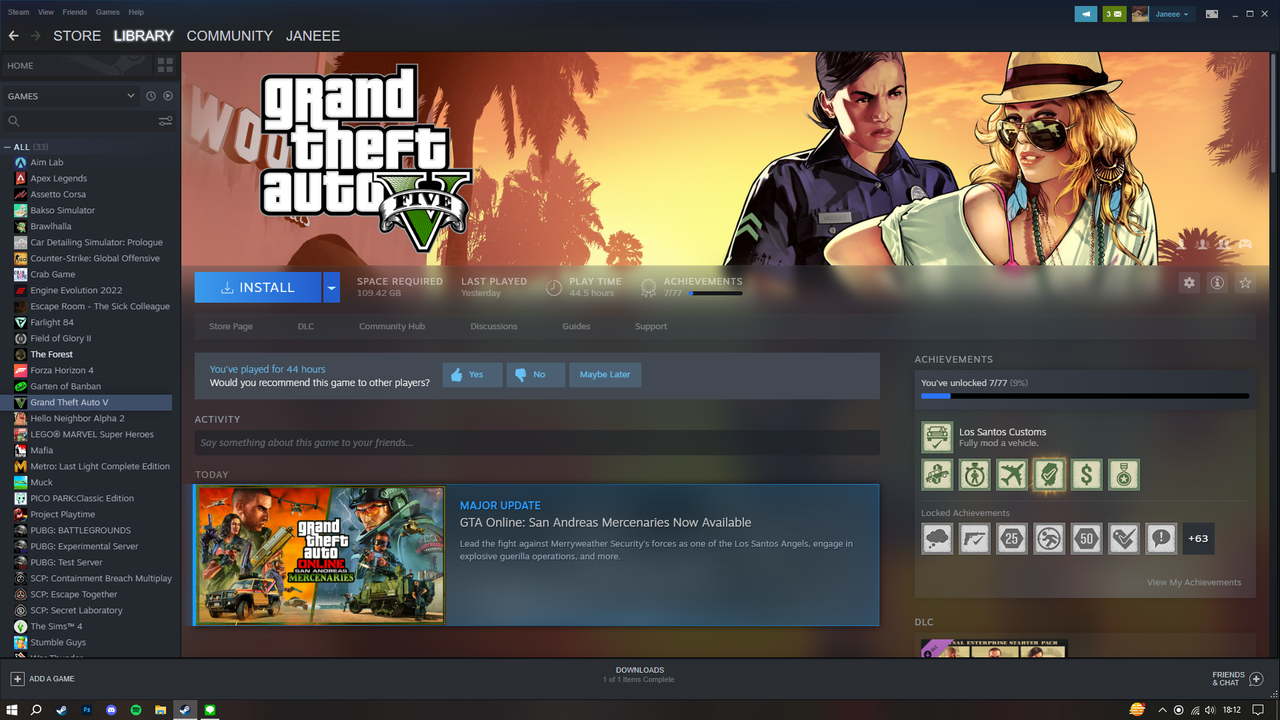This screenshot has height=720, width=1280.
Task: Open the Friends menu
Action: (75, 12)
